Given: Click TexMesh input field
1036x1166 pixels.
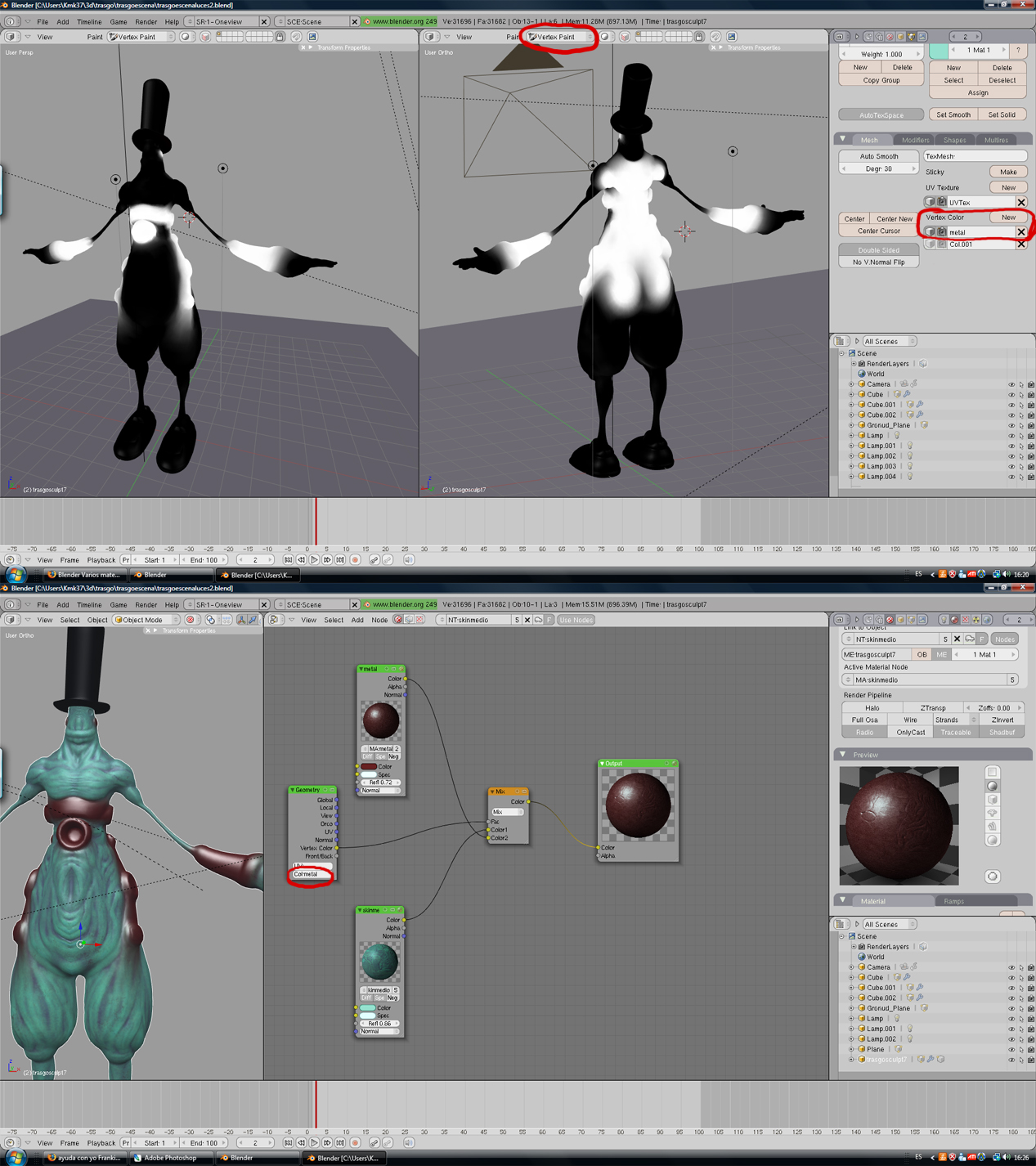Looking at the screenshot, I should (975, 156).
